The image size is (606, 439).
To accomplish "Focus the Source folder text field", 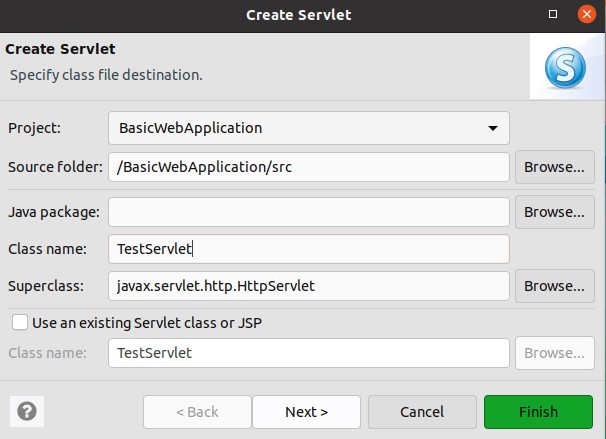I will pos(308,167).
